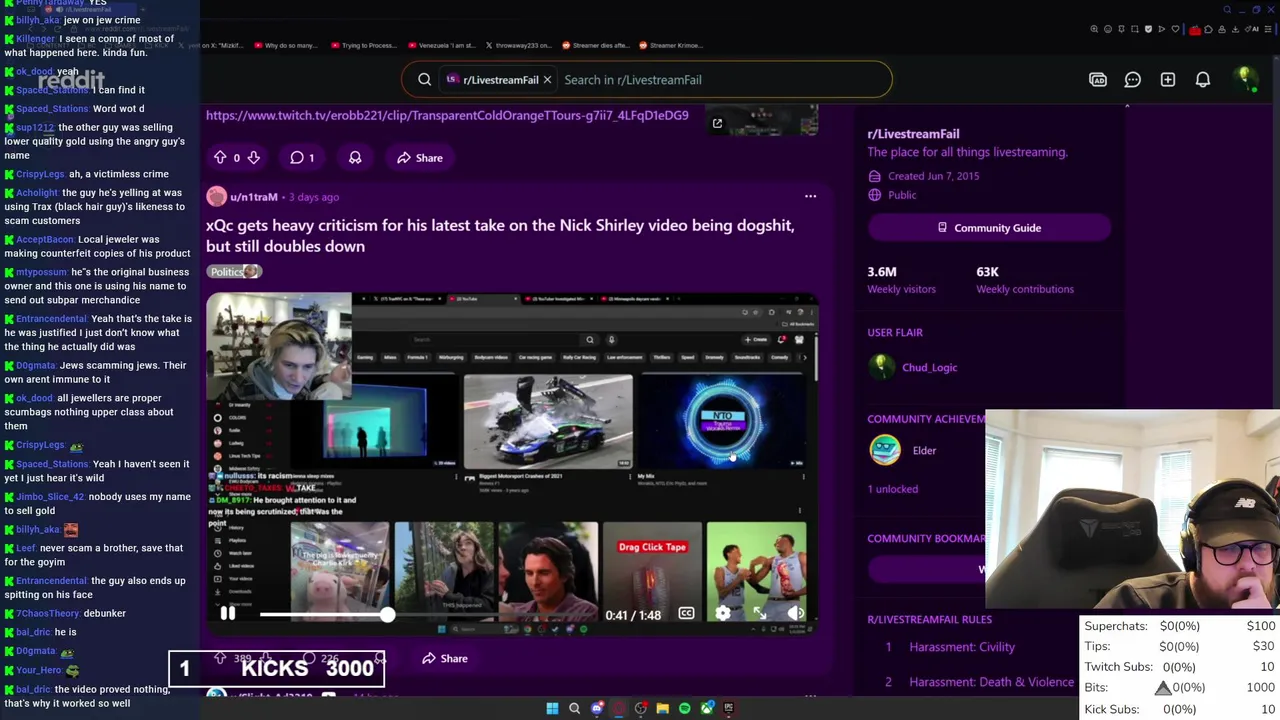1280x720 pixels.
Task: Share the xQc post
Action: pyautogui.click(x=445, y=658)
